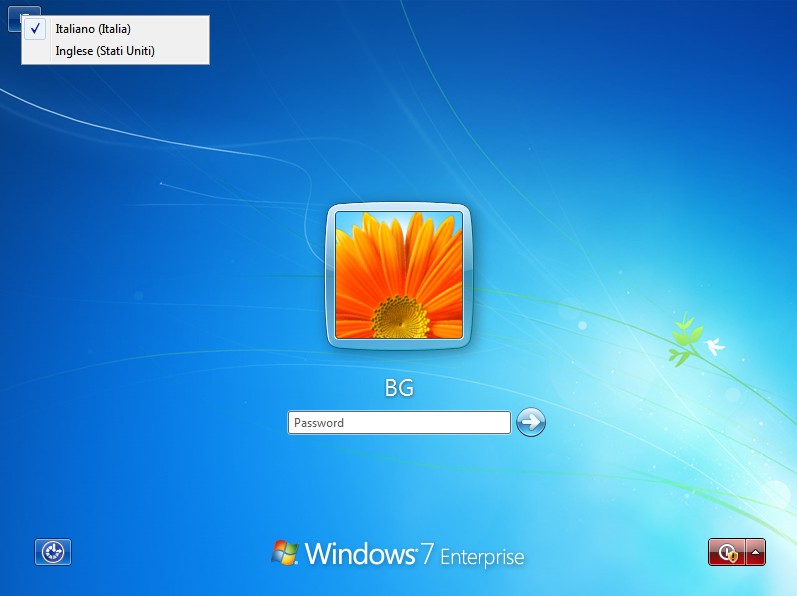Click the red shut down power button

pyautogui.click(x=727, y=552)
